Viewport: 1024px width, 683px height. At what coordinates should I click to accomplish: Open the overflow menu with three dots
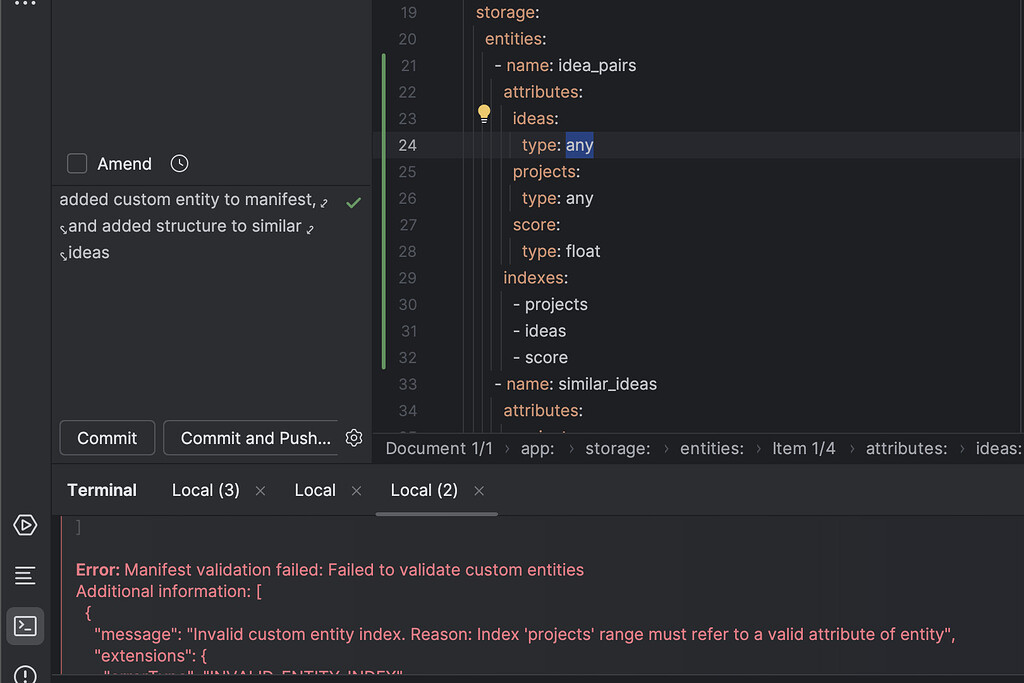pos(25,5)
